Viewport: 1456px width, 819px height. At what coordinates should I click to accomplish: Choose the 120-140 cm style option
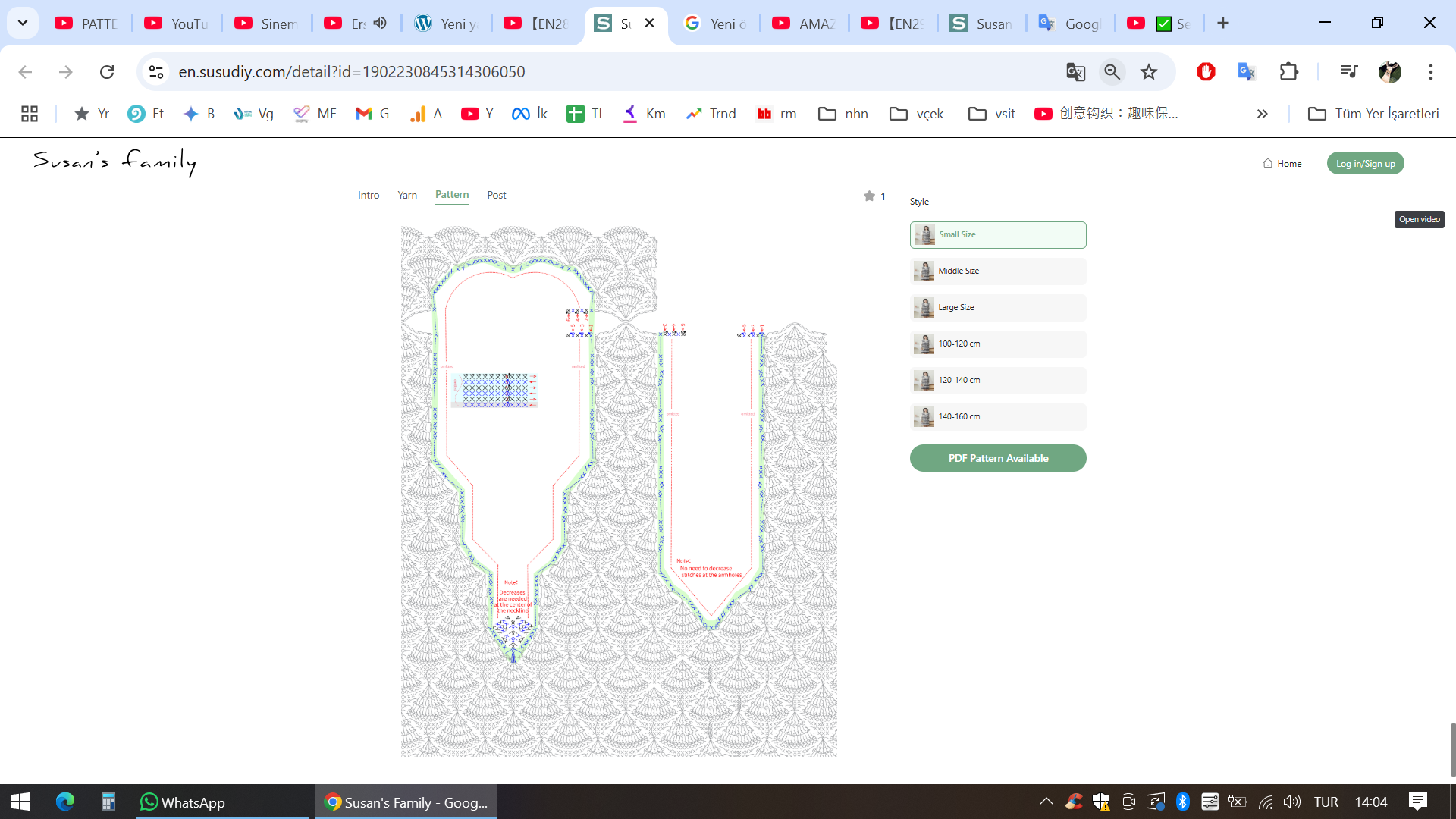tap(998, 381)
